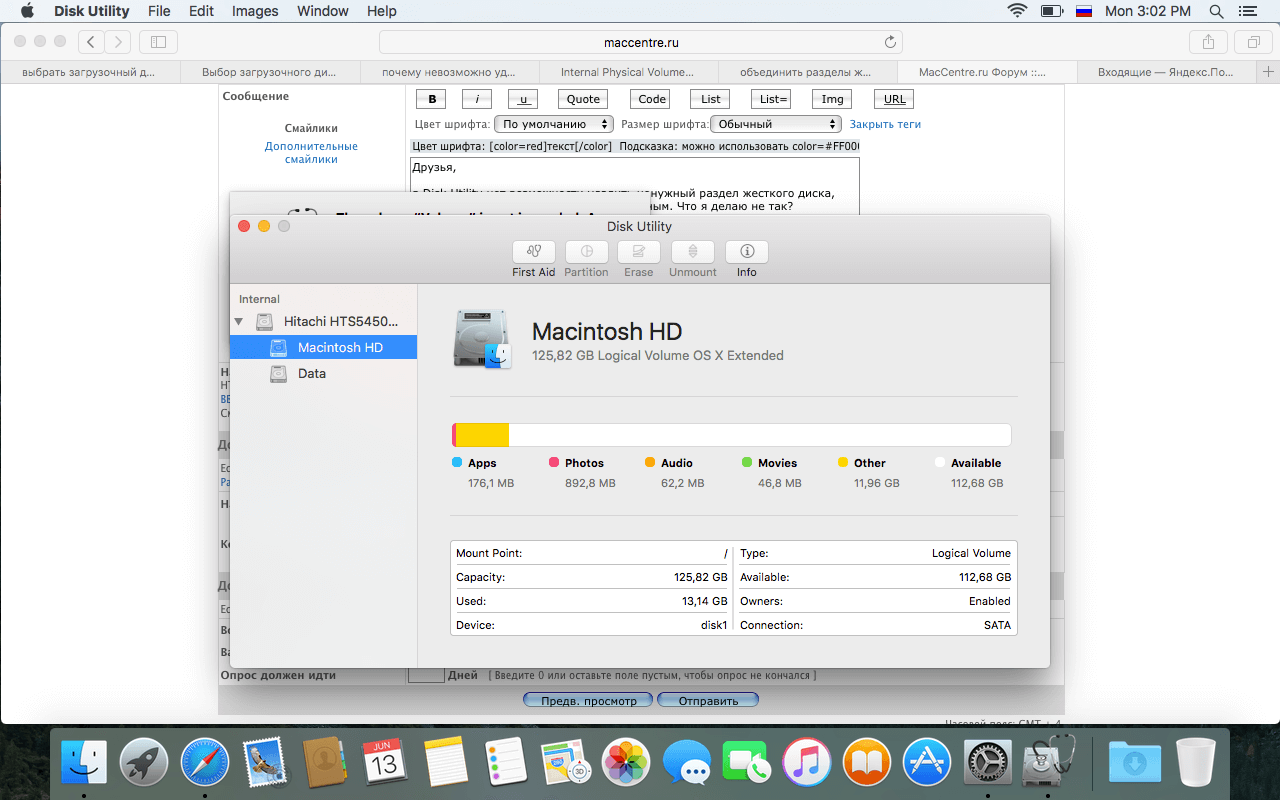Toggle Safari sidebar button
The height and width of the screenshot is (800, 1280).
158,42
